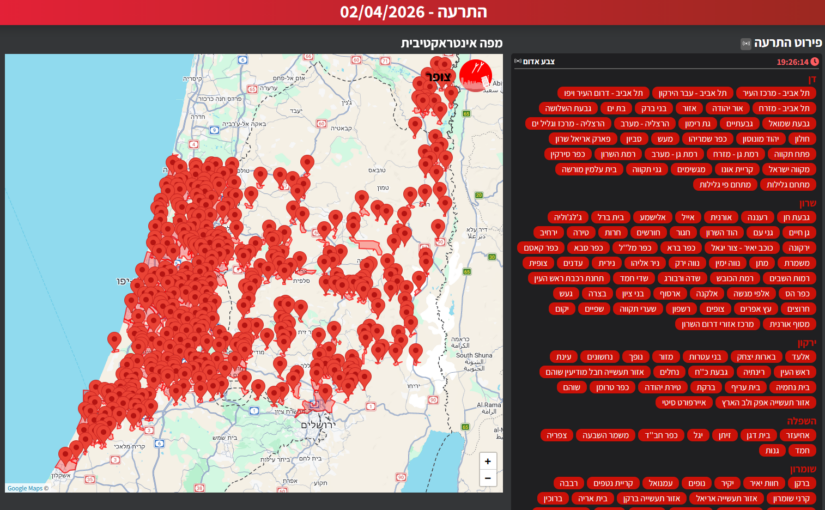Click the כפר קאסם tag
825x510 pixels.
coord(540,248)
